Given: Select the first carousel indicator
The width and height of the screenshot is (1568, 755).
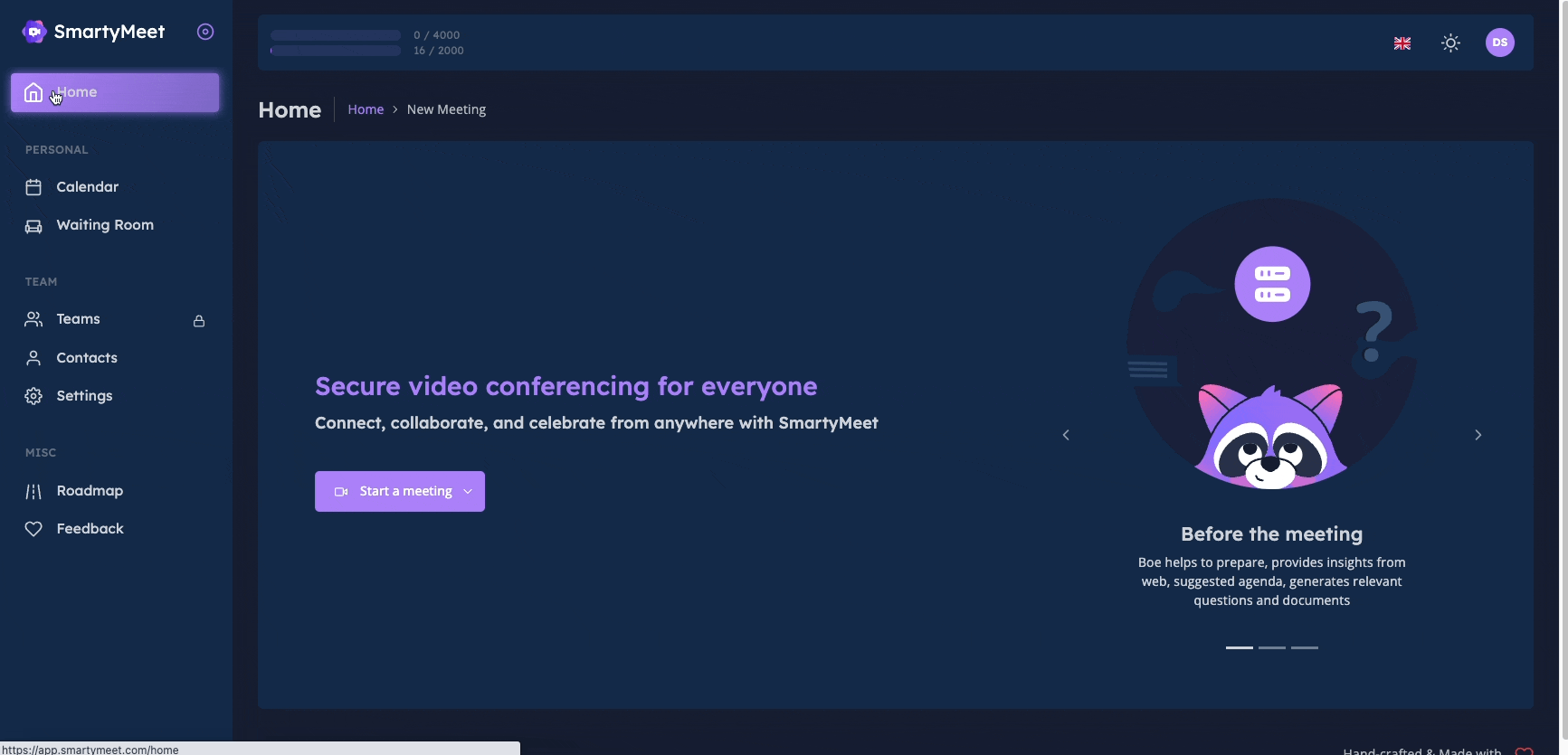Looking at the screenshot, I should click(1240, 647).
